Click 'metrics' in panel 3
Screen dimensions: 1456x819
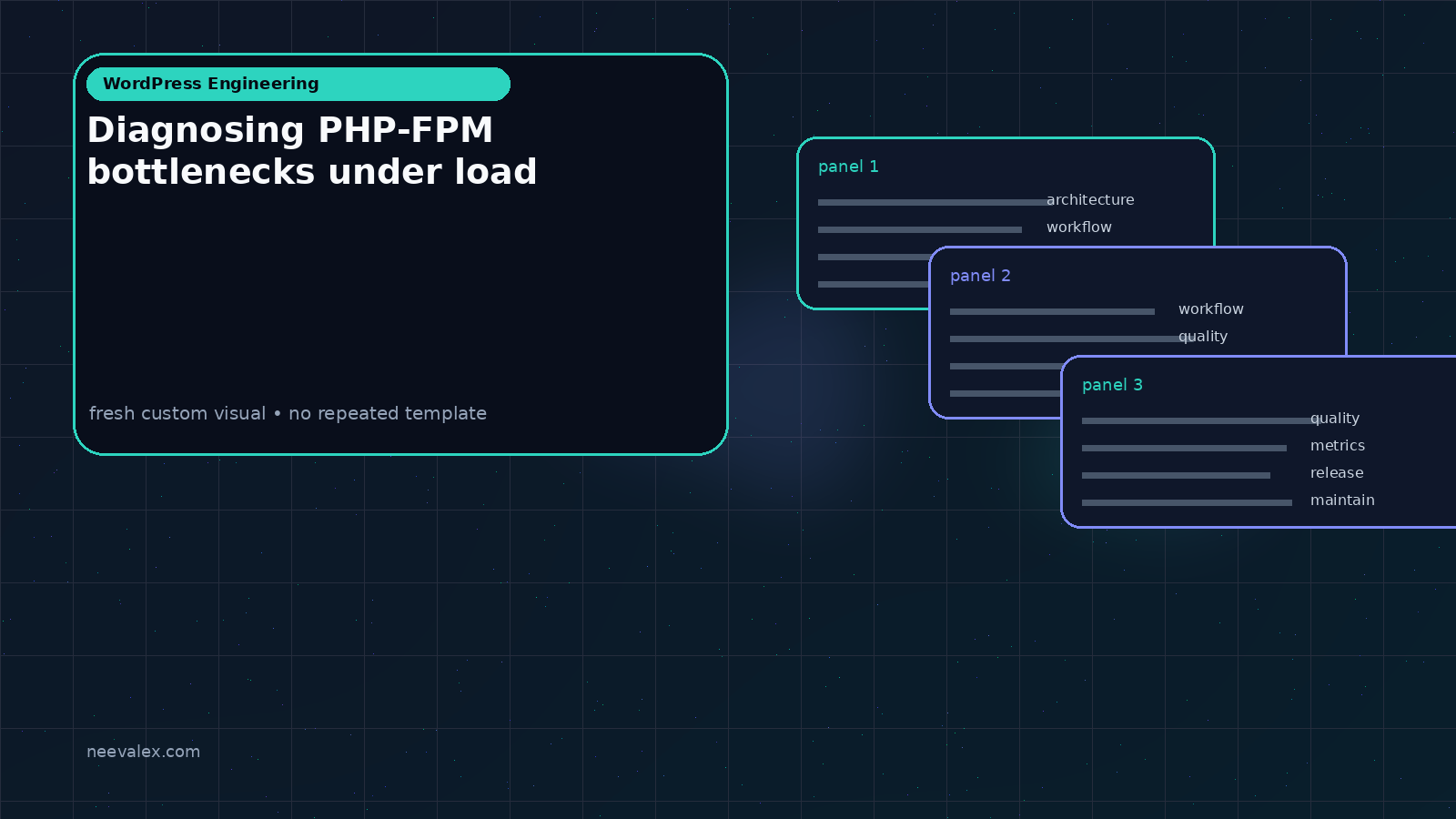pos(1338,445)
